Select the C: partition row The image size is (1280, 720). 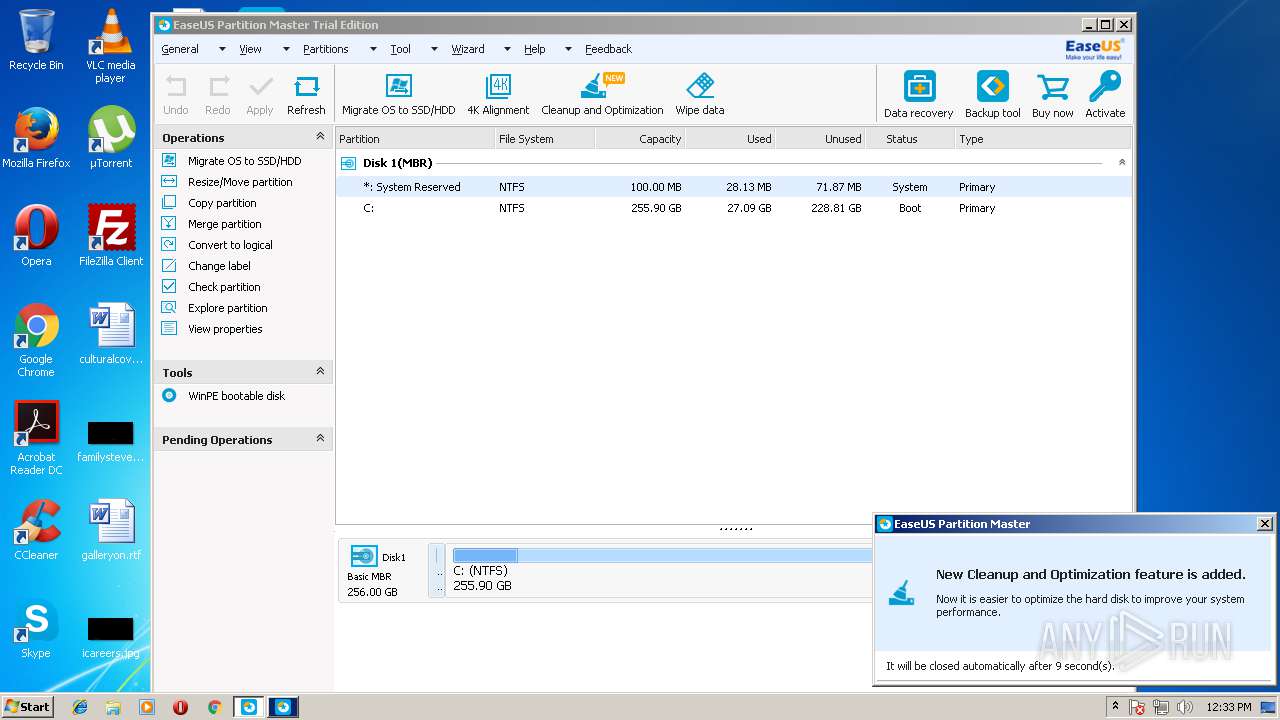coord(734,208)
